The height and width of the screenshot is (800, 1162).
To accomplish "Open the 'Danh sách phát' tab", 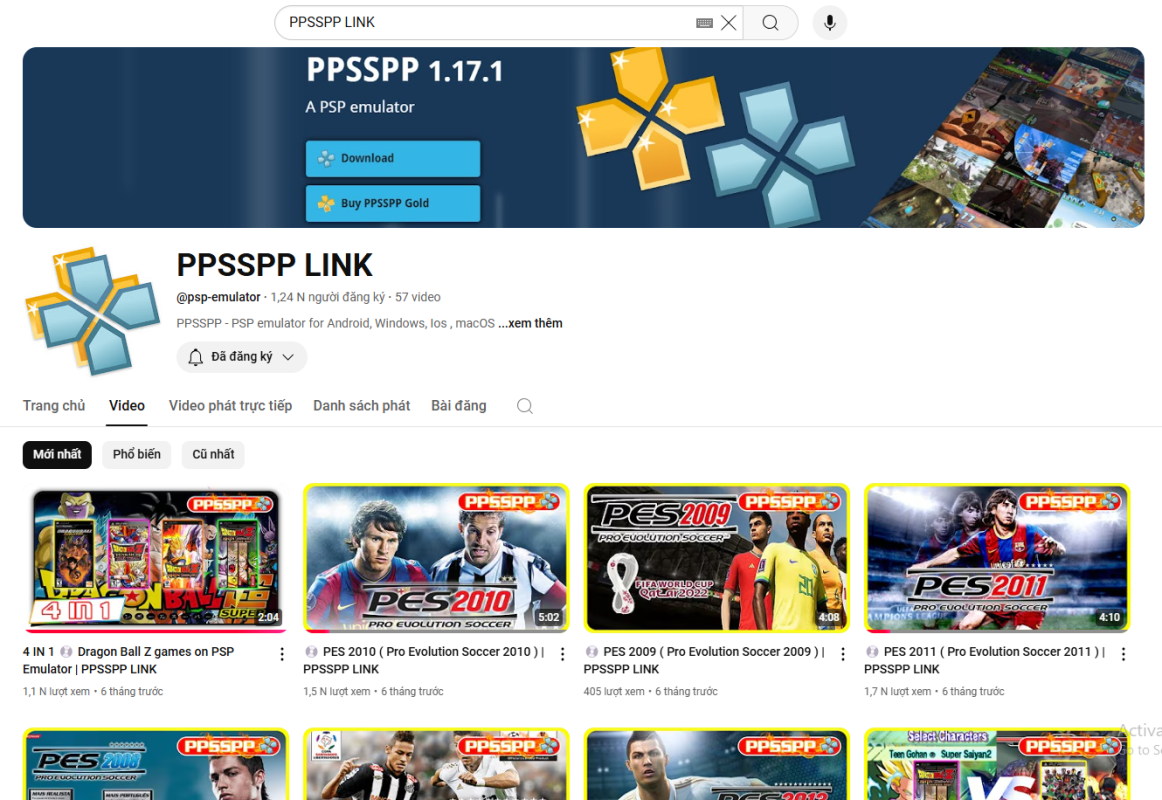I will (x=361, y=406).
